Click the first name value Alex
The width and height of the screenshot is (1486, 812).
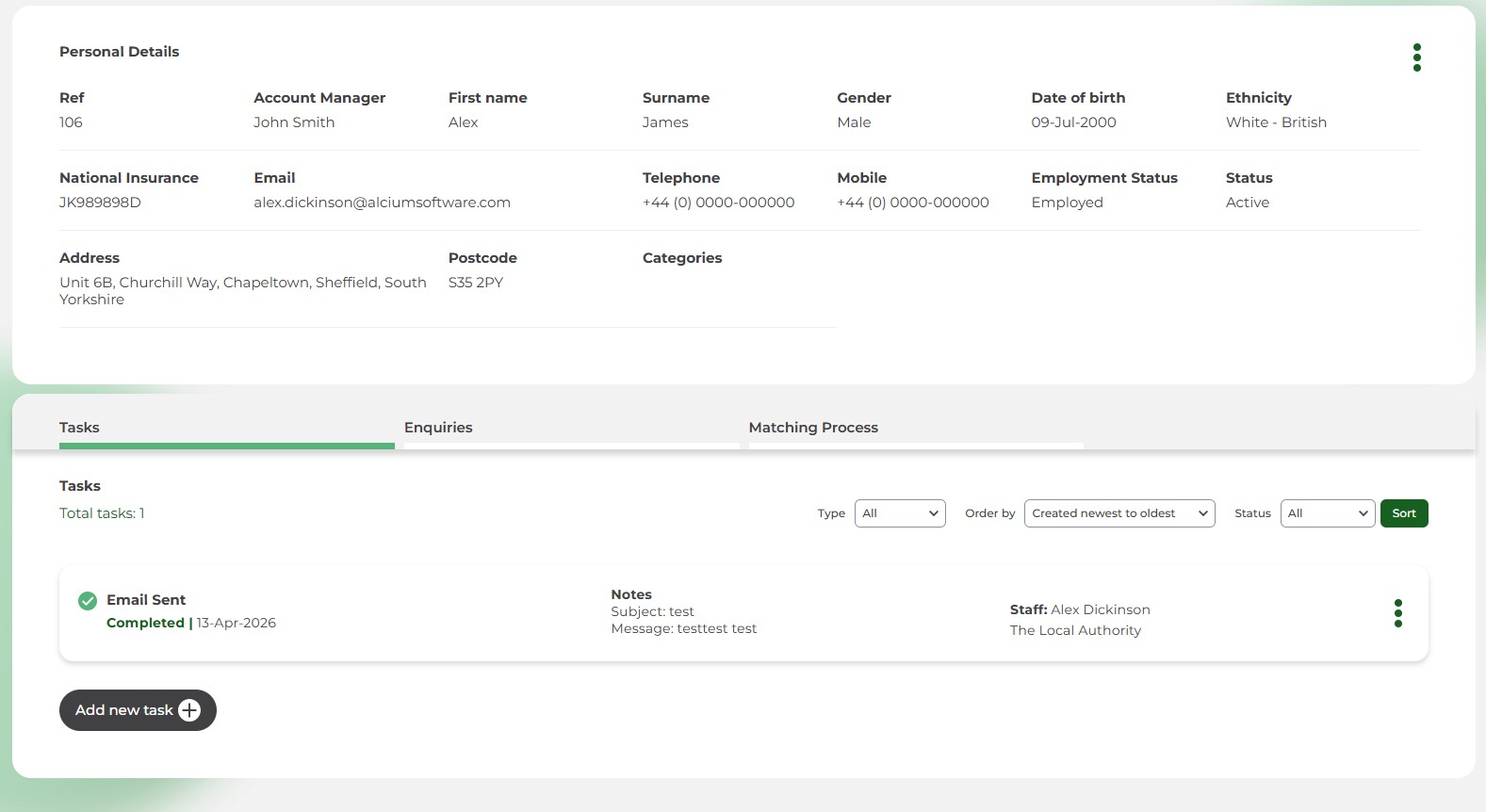tap(463, 122)
